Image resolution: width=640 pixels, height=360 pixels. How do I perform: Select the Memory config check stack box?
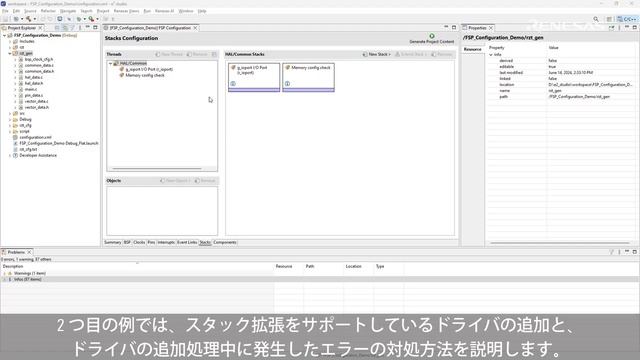[309, 77]
